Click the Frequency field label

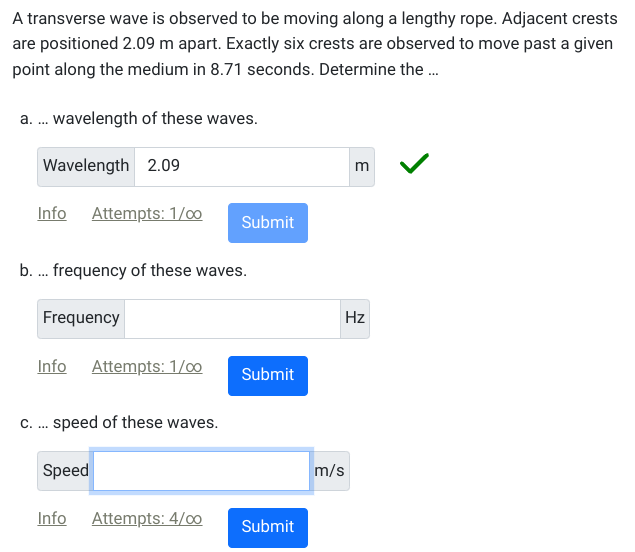coord(81,319)
